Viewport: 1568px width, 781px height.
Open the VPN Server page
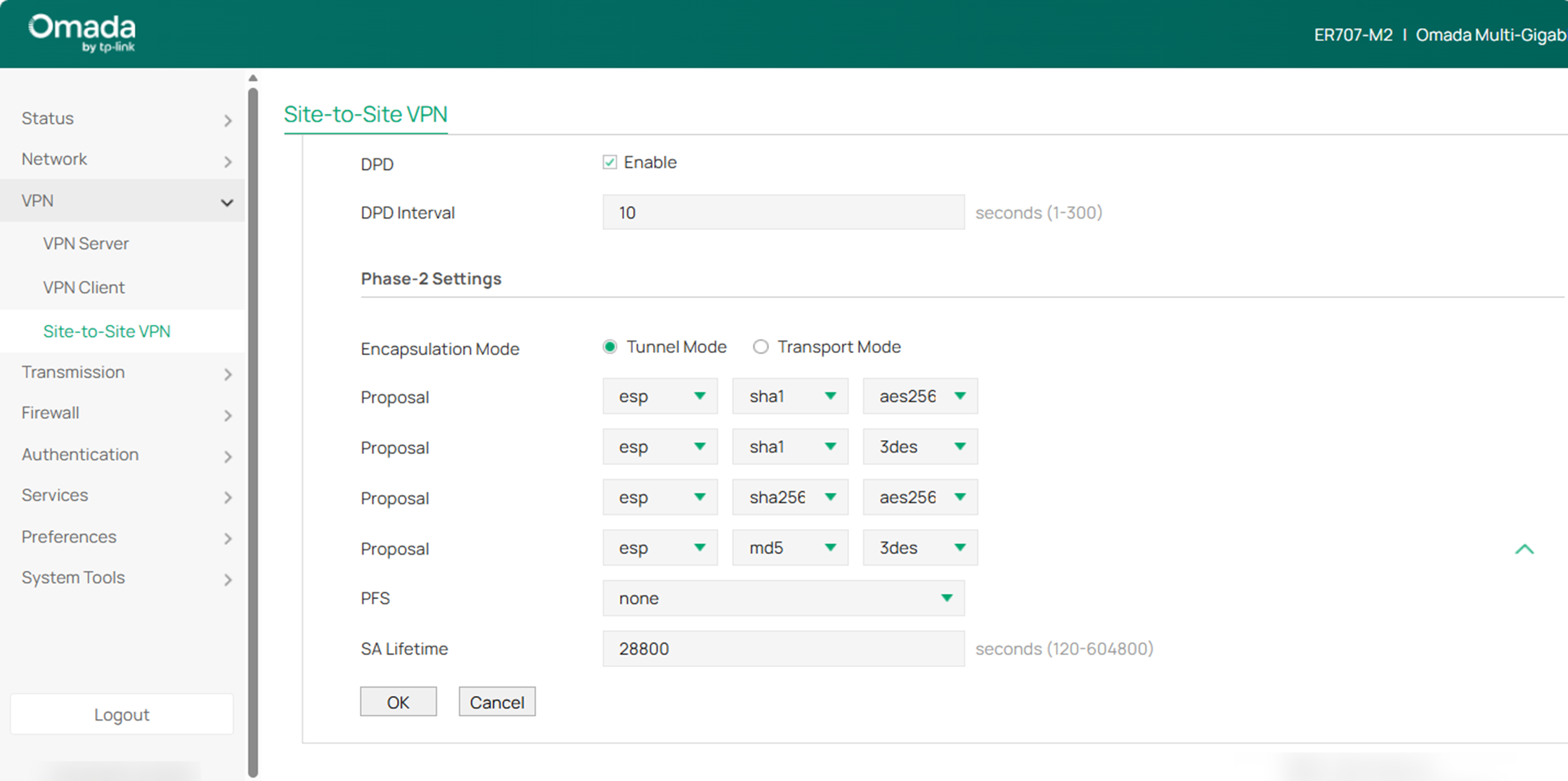[x=86, y=243]
